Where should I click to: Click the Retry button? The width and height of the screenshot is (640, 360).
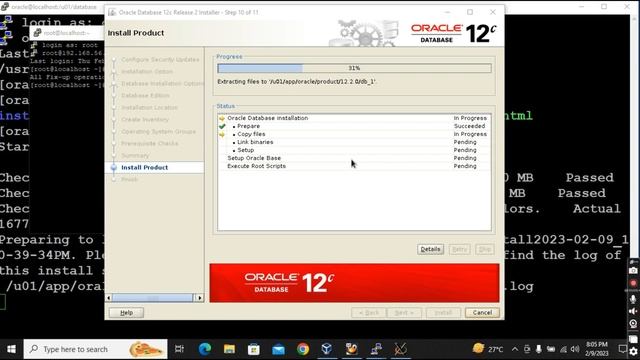pyautogui.click(x=459, y=249)
